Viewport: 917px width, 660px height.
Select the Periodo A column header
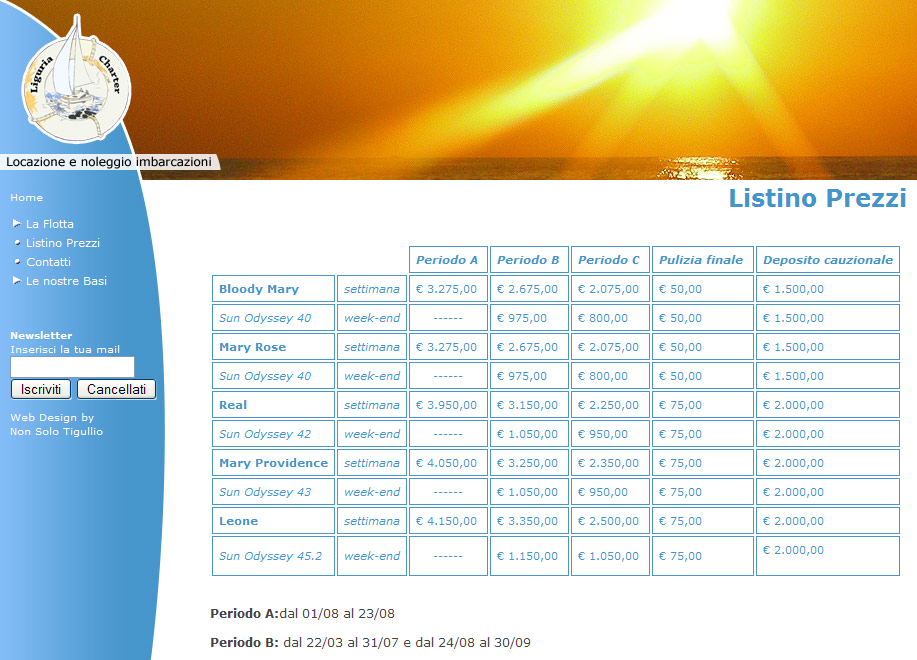coord(448,260)
